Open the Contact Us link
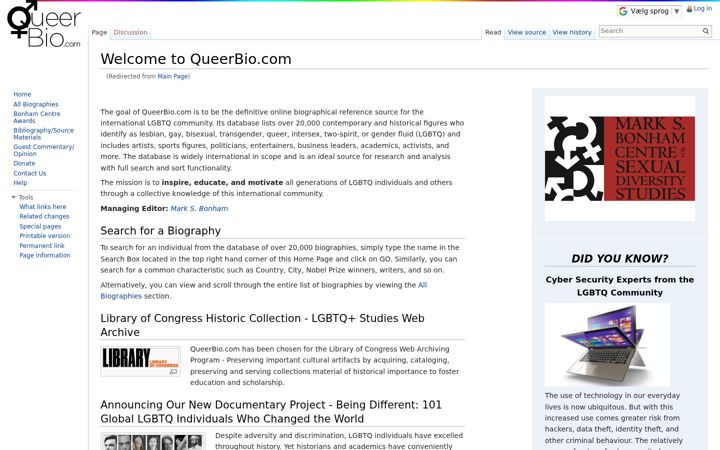 (30, 173)
